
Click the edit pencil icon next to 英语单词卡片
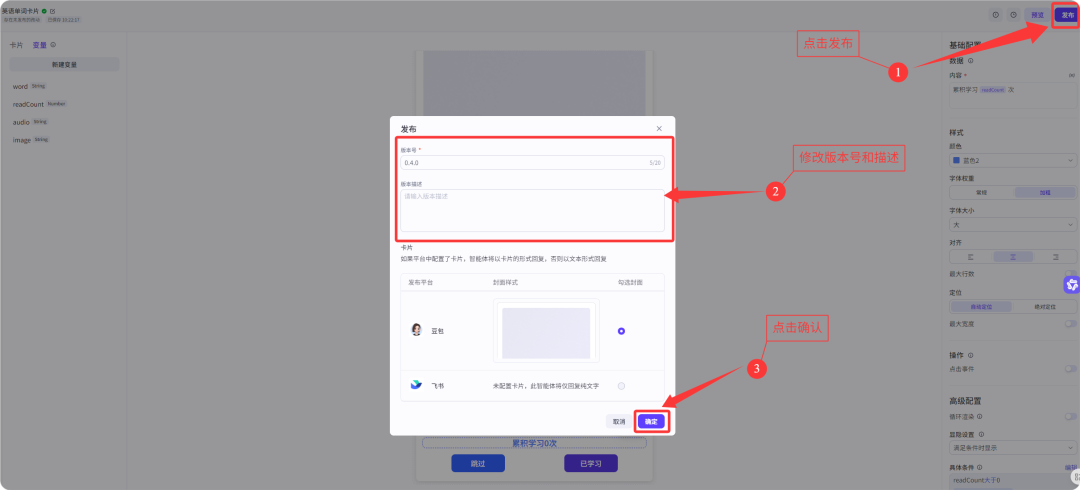pos(52,11)
